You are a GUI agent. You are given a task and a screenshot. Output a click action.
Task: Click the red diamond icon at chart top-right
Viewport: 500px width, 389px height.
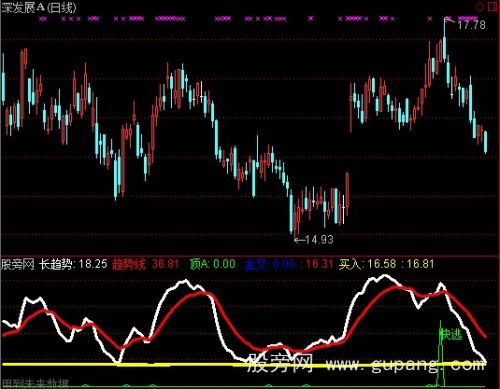pos(480,7)
